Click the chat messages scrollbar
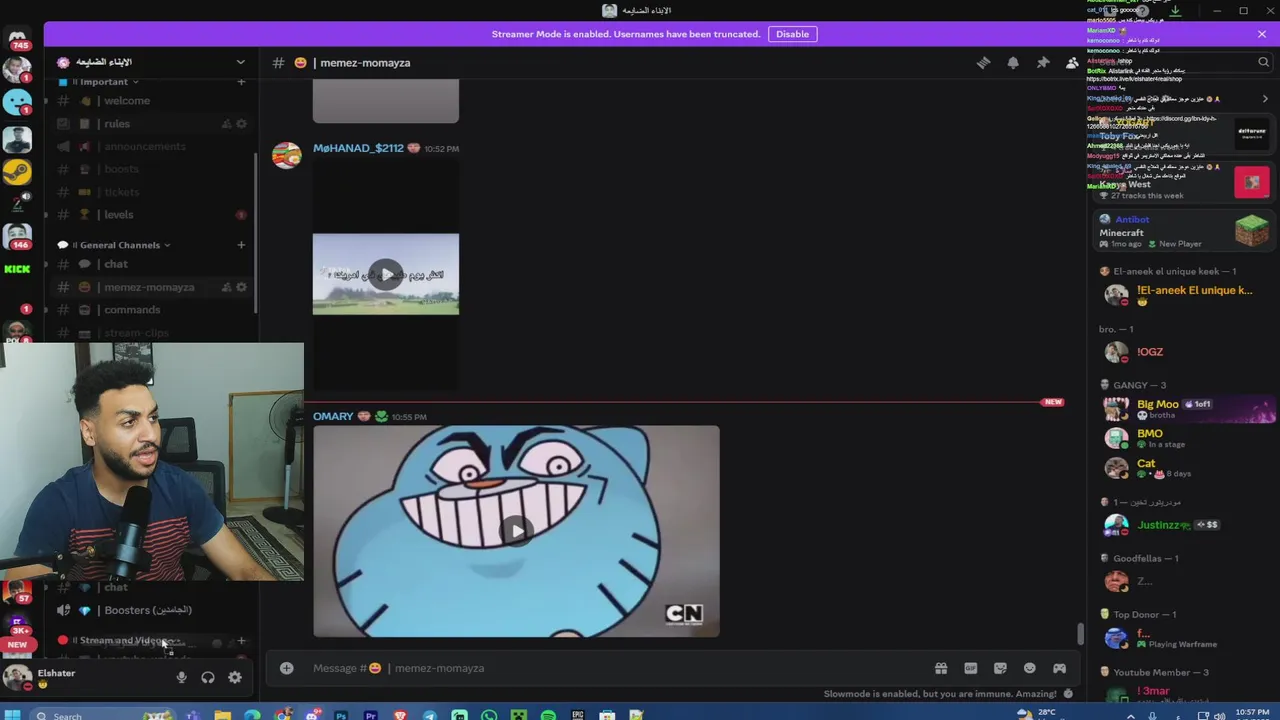The height and width of the screenshot is (720, 1280). pyautogui.click(x=1080, y=634)
